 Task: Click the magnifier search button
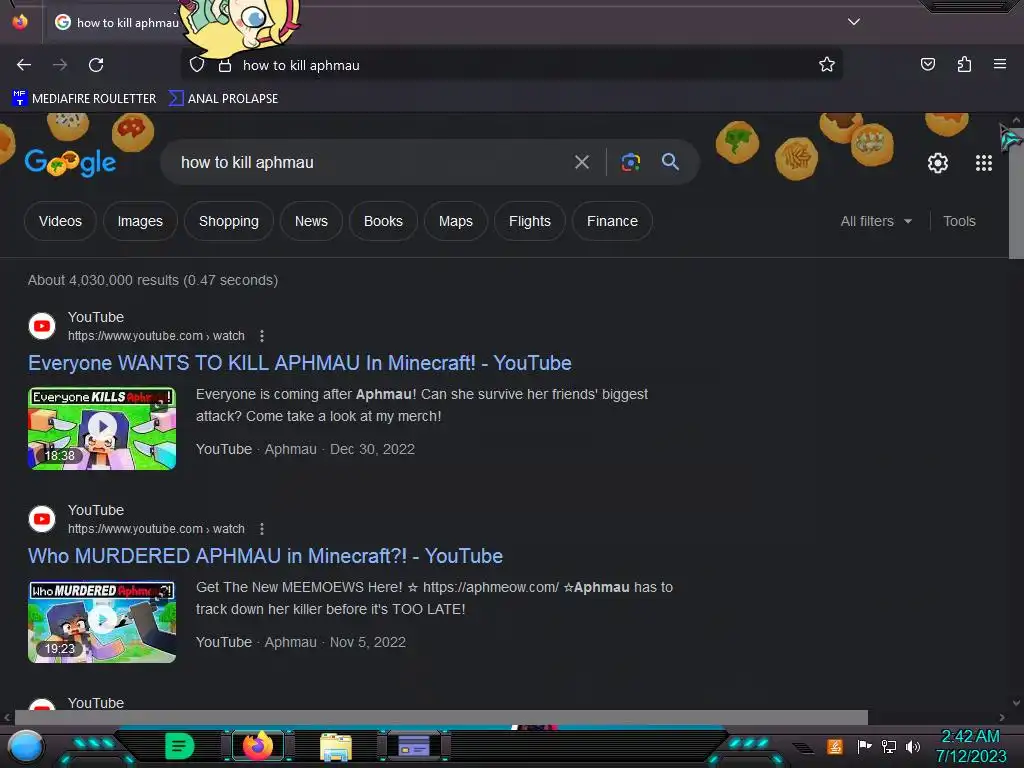coord(670,161)
